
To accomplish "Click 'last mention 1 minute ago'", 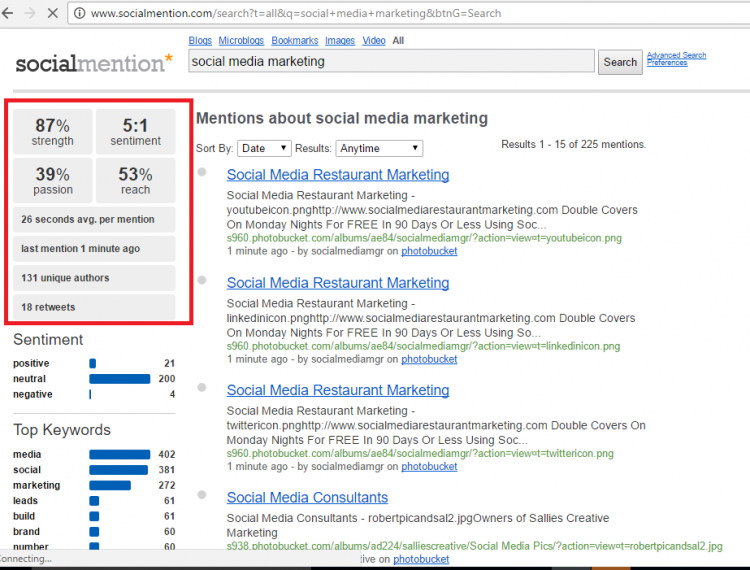I will 94,249.
